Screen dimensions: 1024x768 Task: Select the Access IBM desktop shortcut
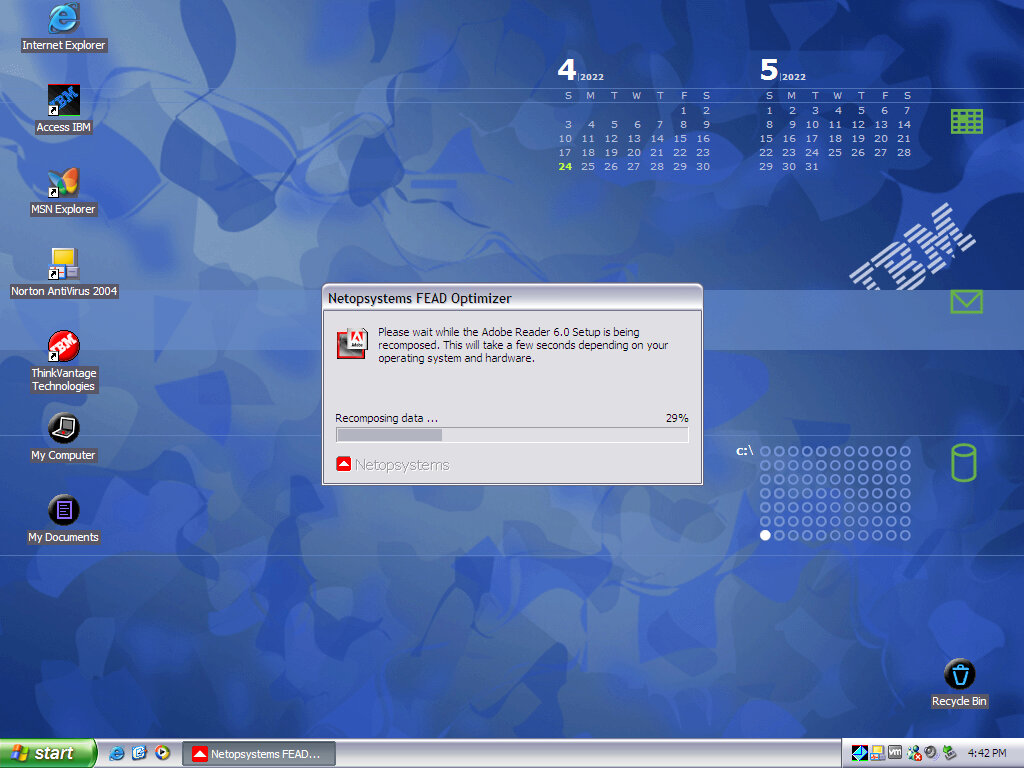pos(63,101)
